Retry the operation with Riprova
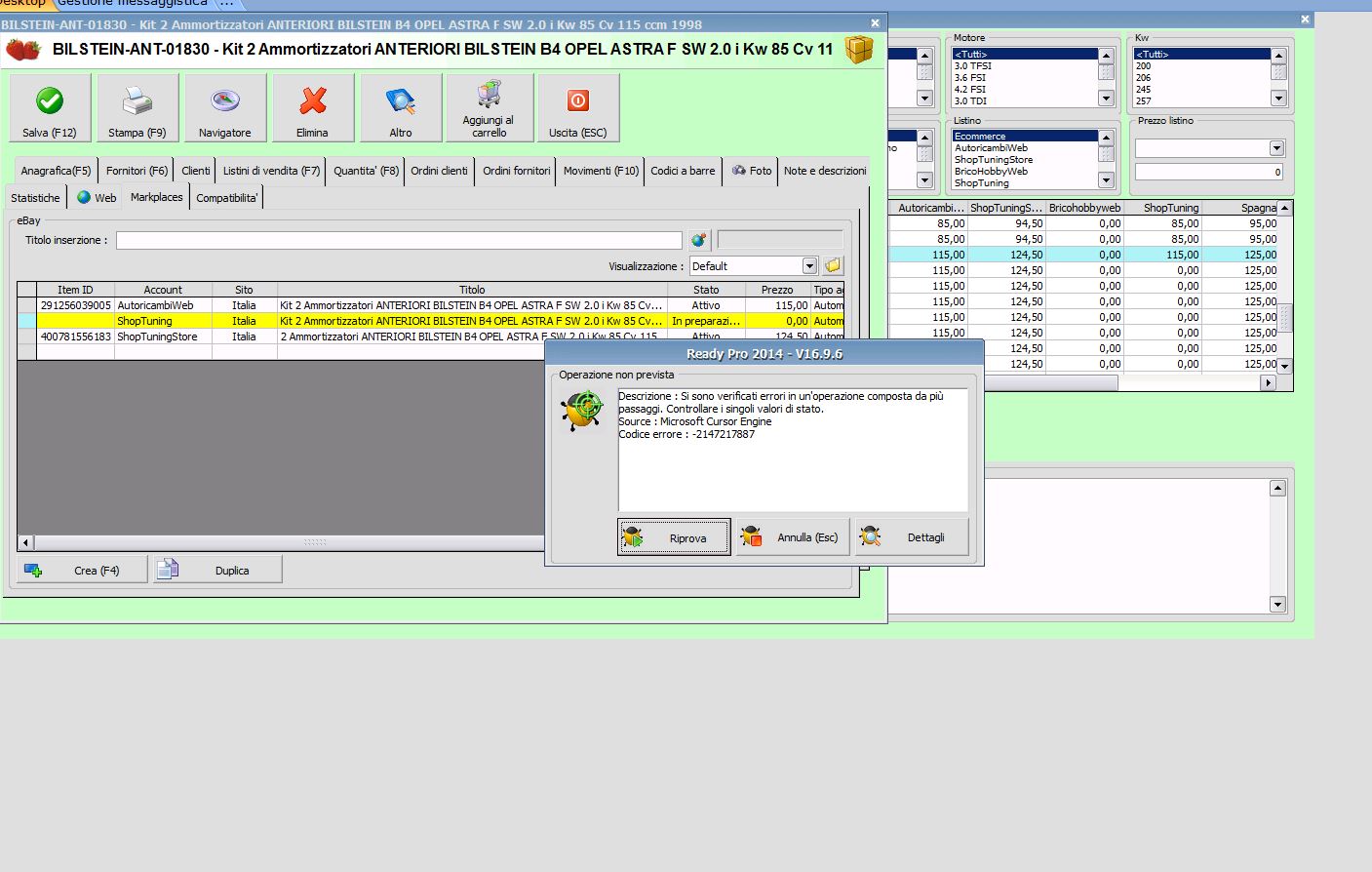Viewport: 1372px width, 872px height. point(674,537)
